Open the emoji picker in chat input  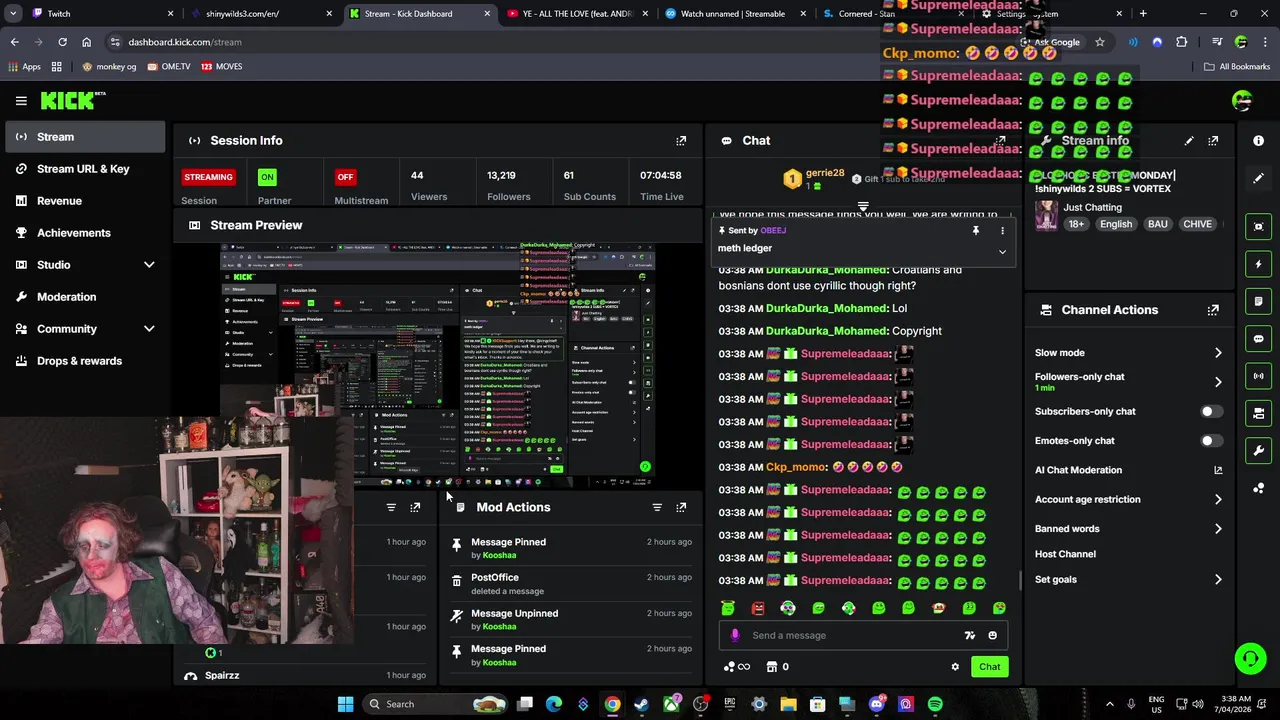point(992,635)
